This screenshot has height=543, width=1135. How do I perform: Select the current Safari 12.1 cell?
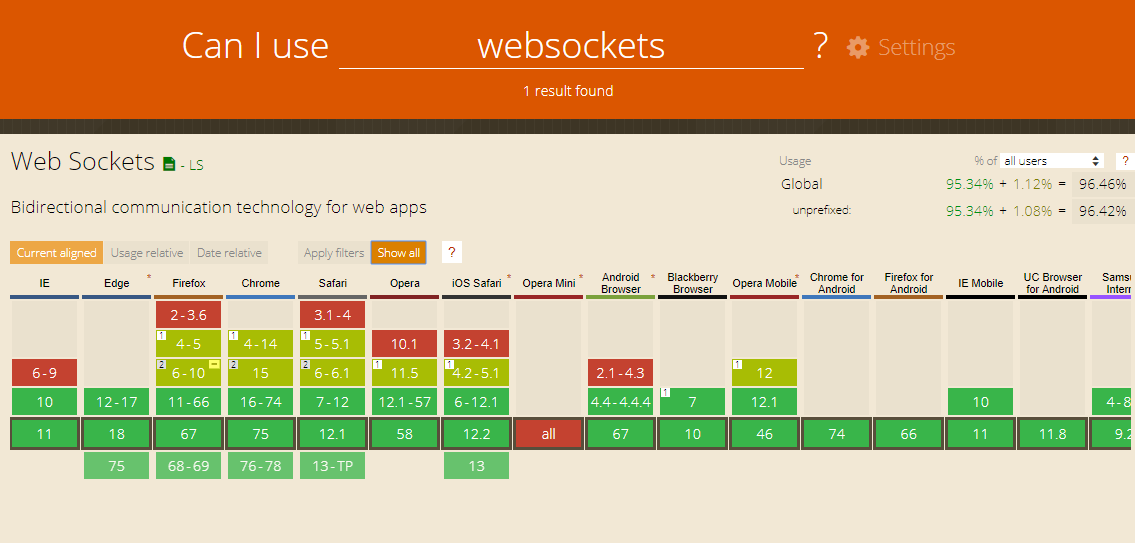pos(332,434)
